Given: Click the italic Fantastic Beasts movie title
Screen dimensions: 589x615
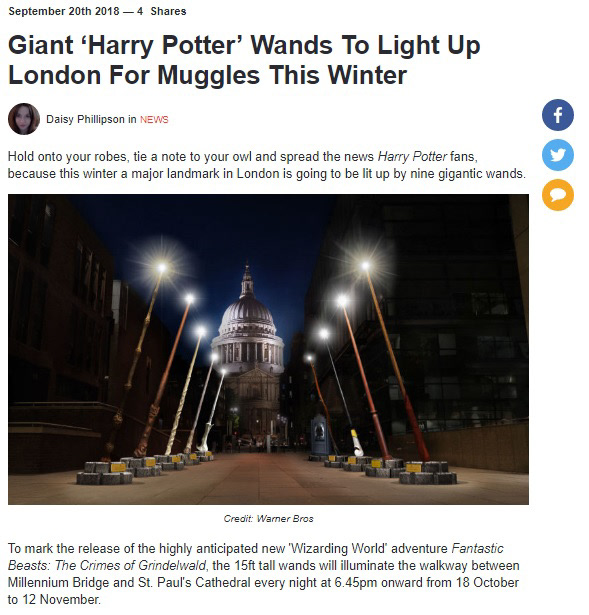Looking at the screenshot, I should tap(256, 557).
